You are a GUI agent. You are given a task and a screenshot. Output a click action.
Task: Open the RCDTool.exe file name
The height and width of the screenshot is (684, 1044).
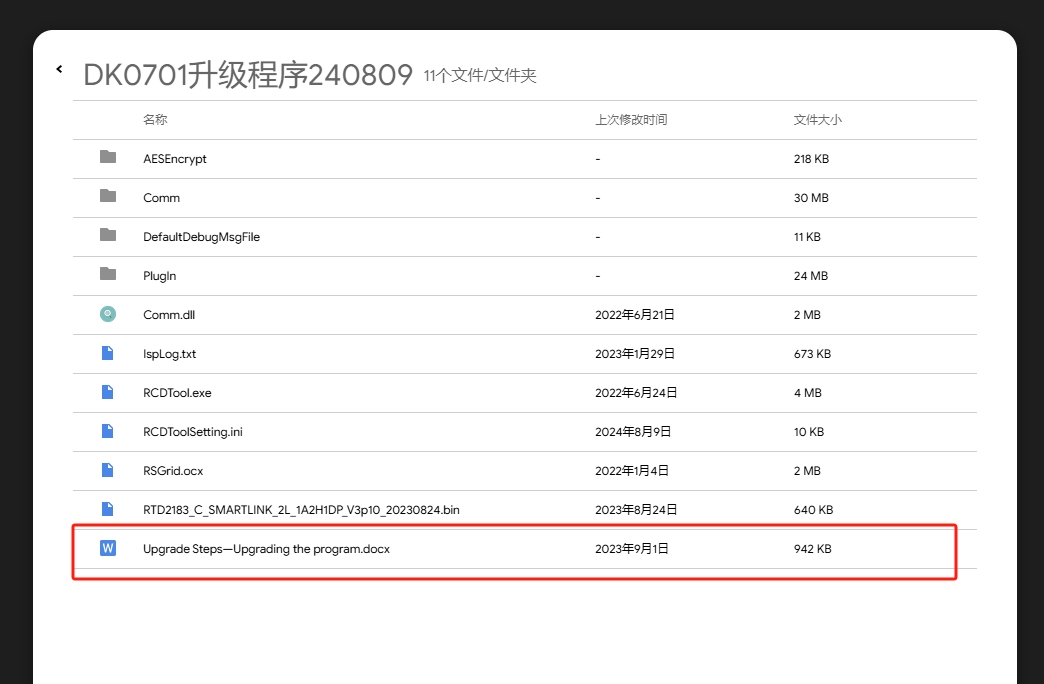click(x=177, y=393)
